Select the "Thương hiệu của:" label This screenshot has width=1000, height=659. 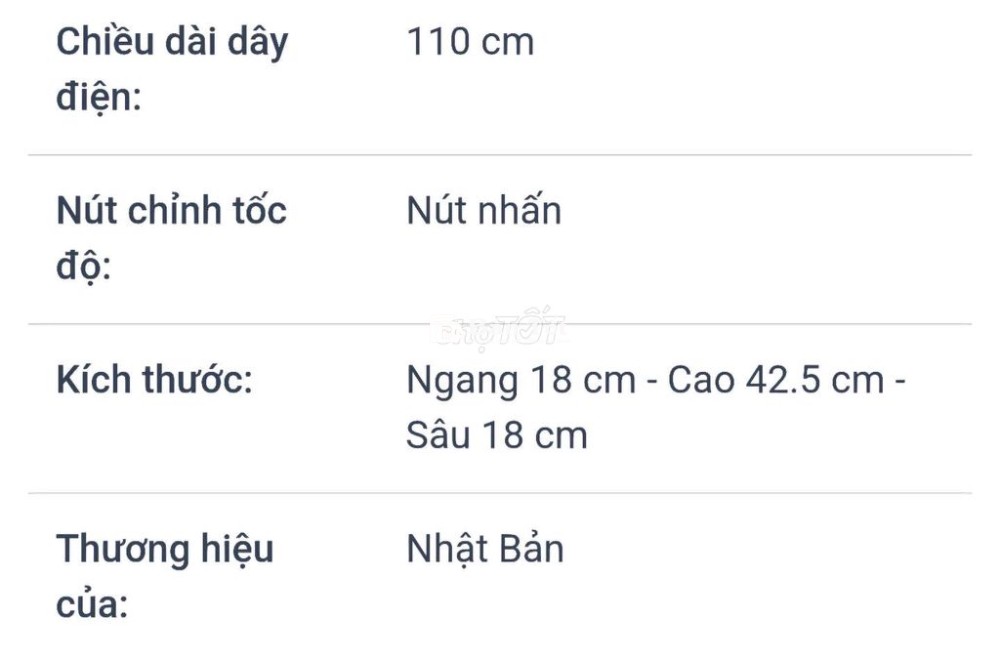pos(165,577)
